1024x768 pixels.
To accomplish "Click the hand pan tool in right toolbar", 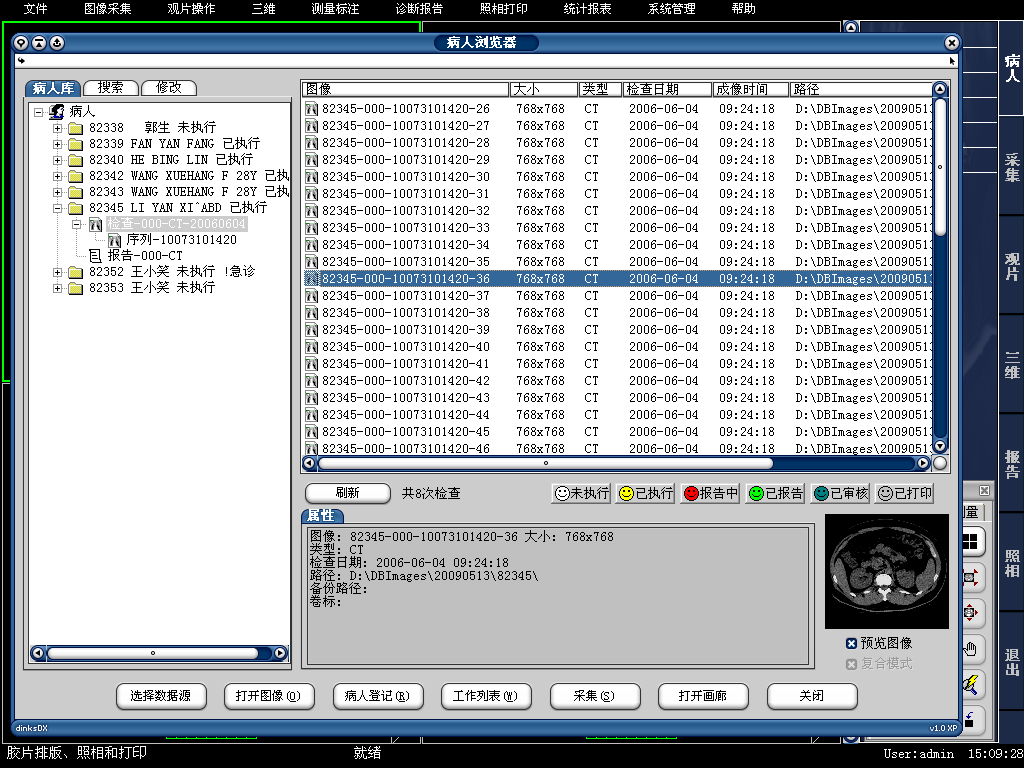I will point(970,649).
